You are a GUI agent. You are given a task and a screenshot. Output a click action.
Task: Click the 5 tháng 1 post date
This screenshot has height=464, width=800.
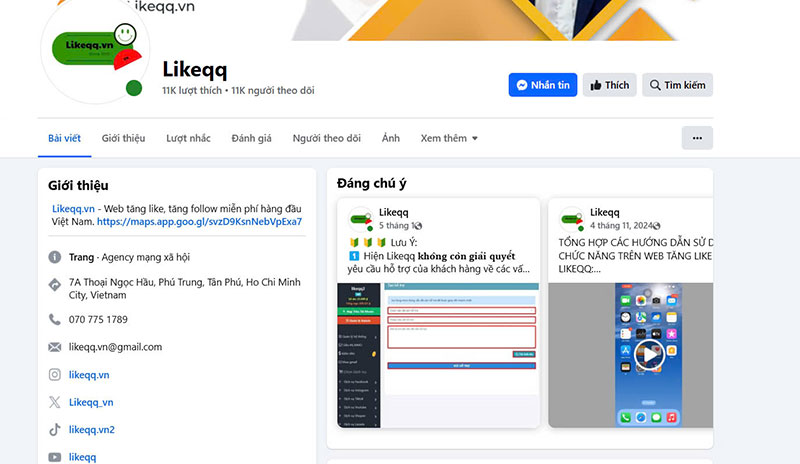coord(395,226)
